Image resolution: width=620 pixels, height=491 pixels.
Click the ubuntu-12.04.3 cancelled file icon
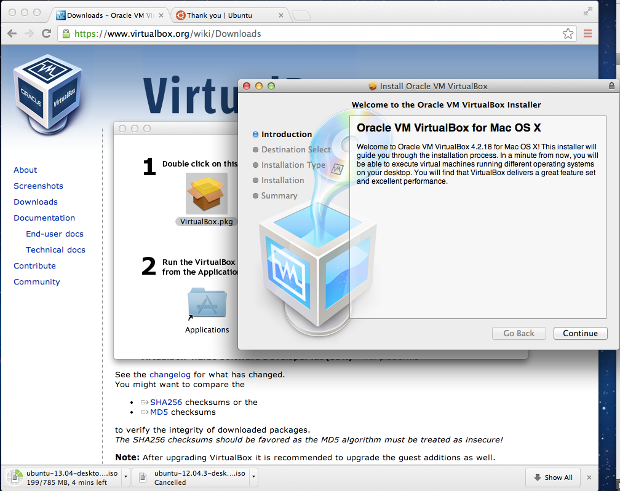pos(143,478)
